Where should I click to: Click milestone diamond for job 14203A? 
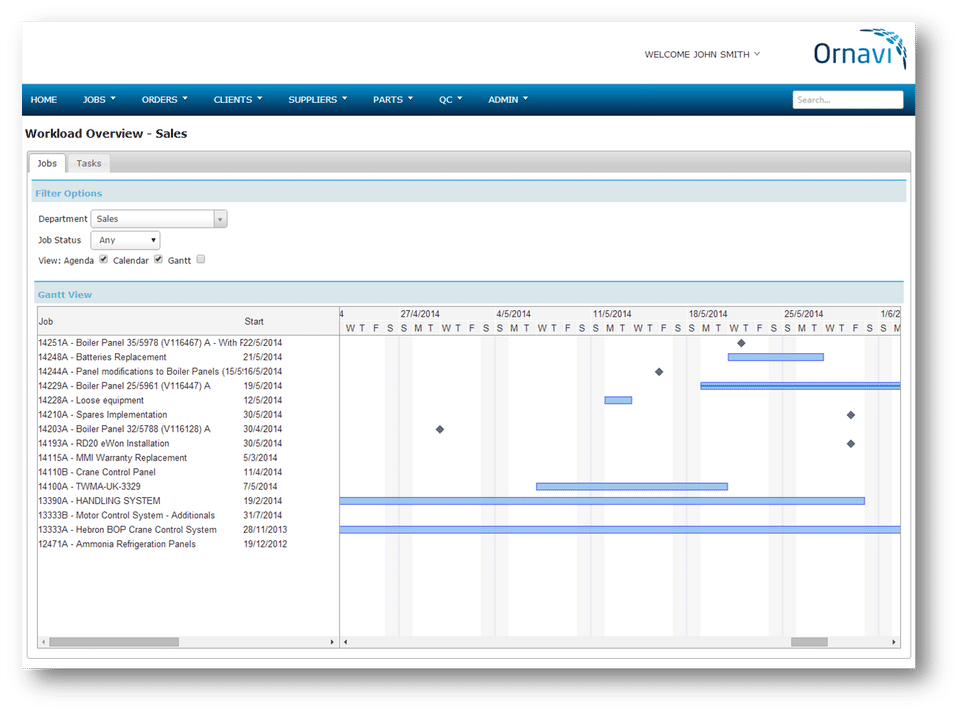[440, 430]
